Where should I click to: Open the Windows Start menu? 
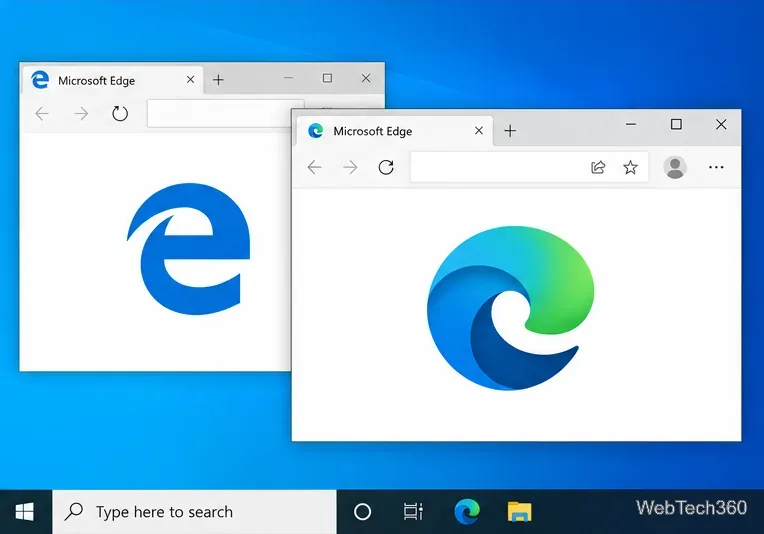click(x=25, y=512)
